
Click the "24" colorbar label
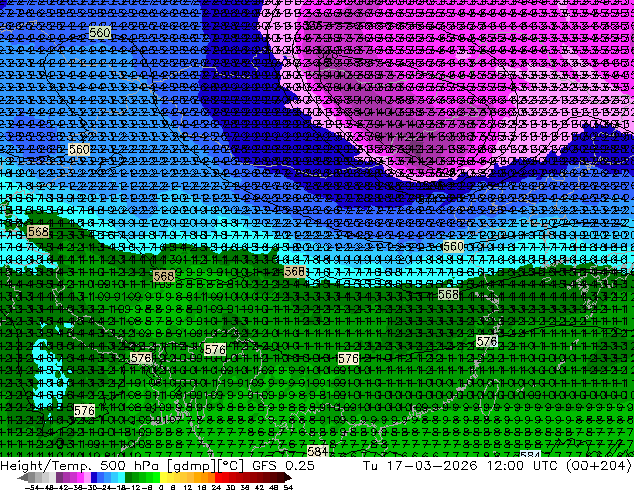click(x=216, y=487)
